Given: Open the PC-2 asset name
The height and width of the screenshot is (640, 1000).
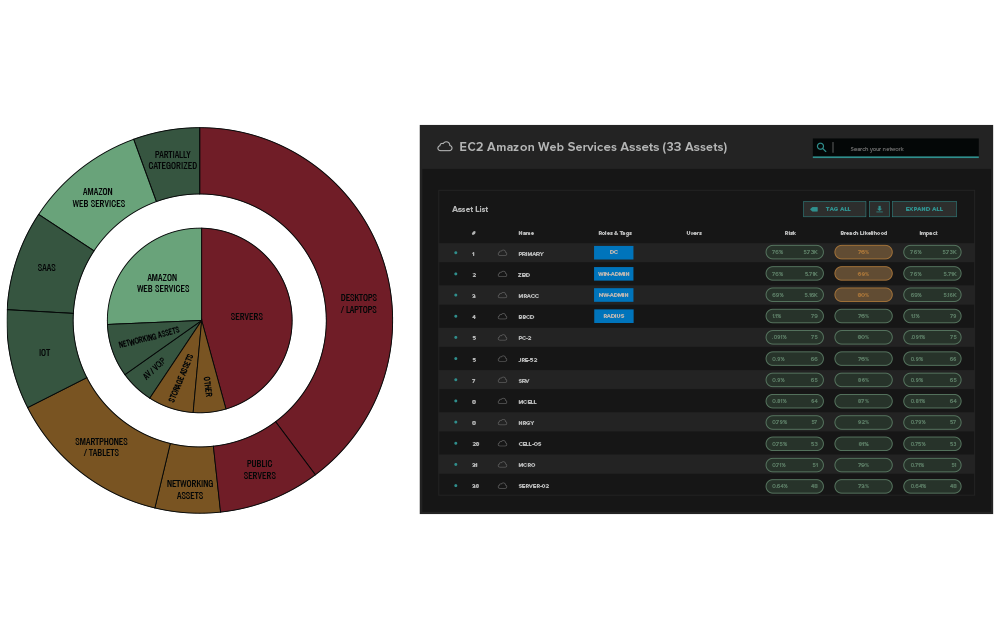Looking at the screenshot, I should pos(525,338).
